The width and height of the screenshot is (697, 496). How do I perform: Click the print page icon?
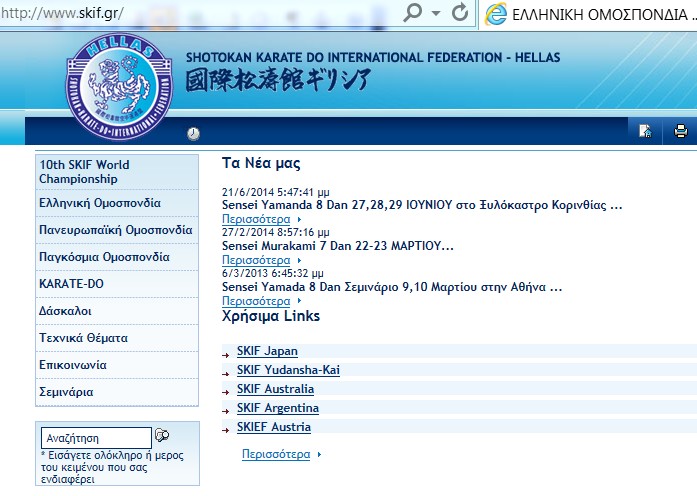coord(680,131)
